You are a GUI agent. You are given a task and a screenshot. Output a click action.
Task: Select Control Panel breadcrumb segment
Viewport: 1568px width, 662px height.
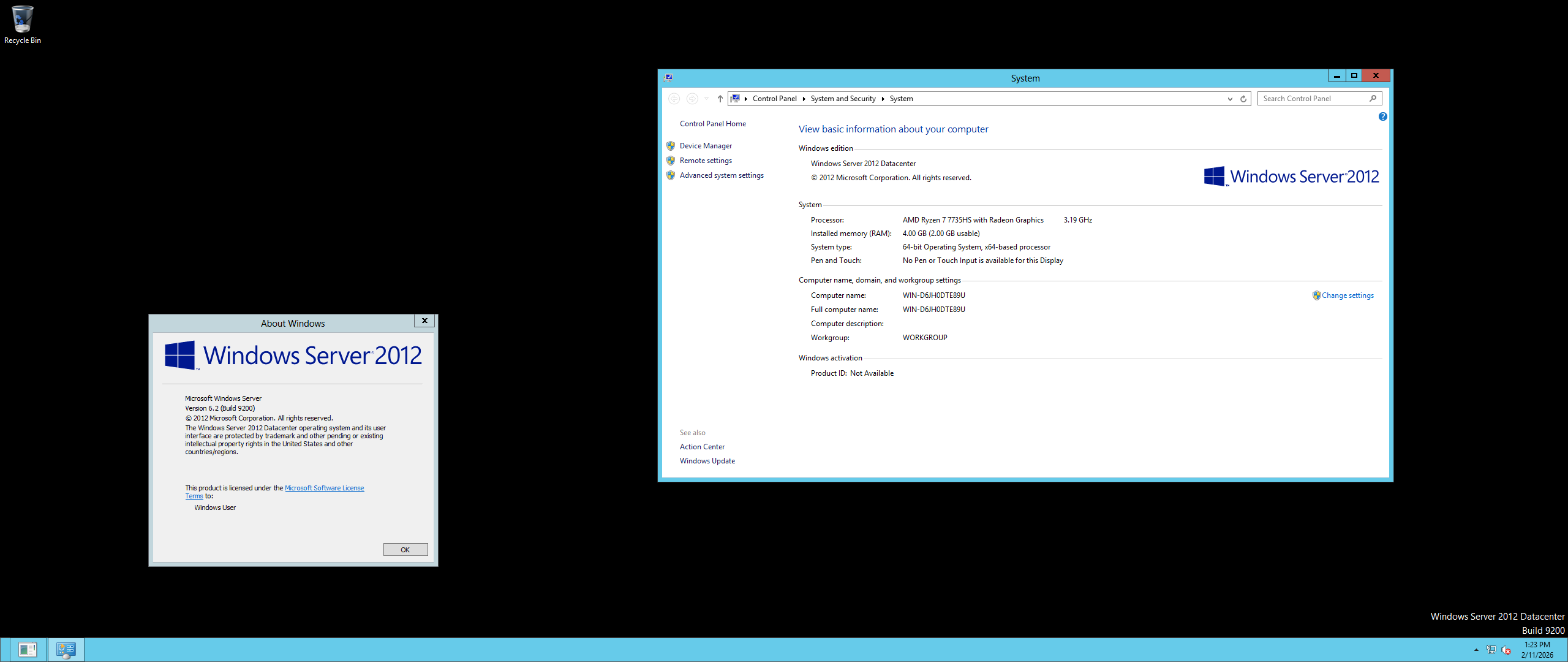point(774,99)
